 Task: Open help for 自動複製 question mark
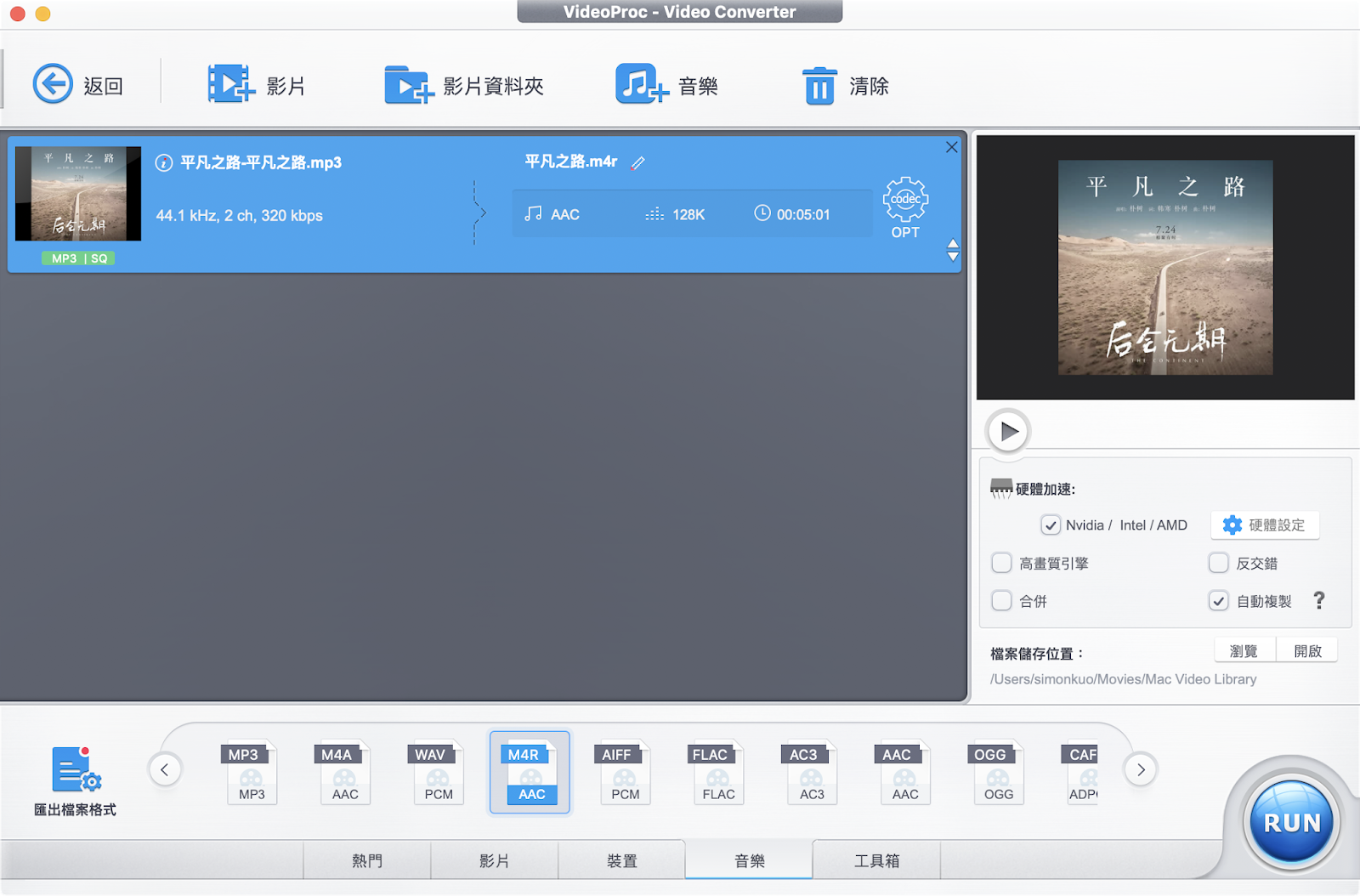pyautogui.click(x=1319, y=600)
